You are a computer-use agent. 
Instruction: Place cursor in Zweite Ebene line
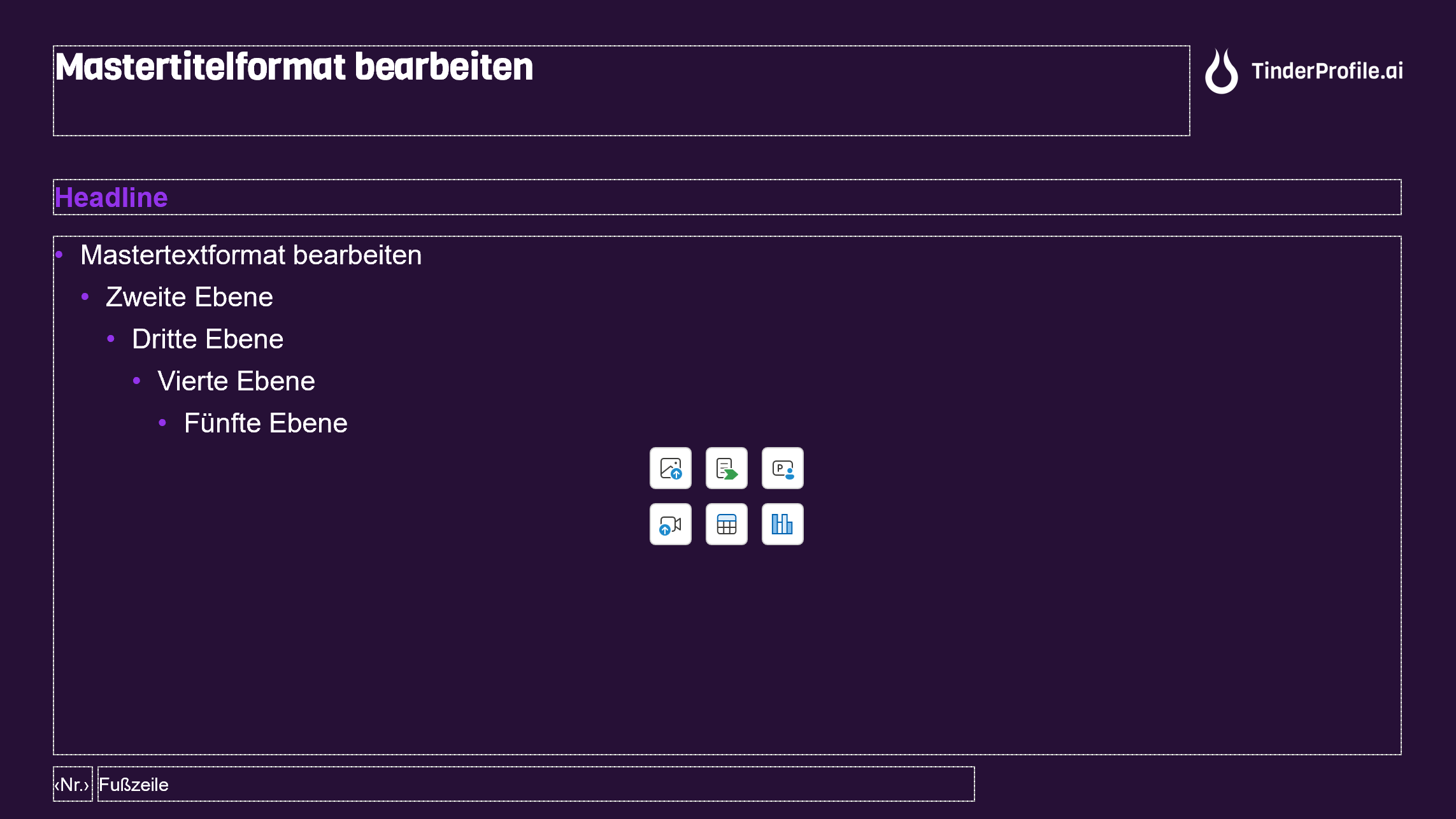click(189, 297)
